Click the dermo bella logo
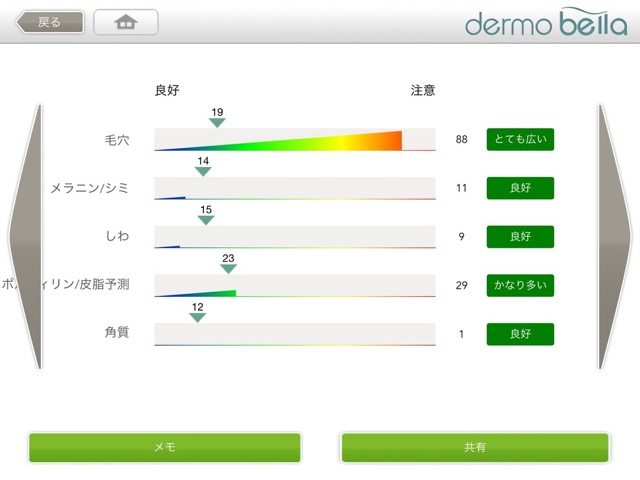Image resolution: width=640 pixels, height=480 pixels. (x=547, y=22)
